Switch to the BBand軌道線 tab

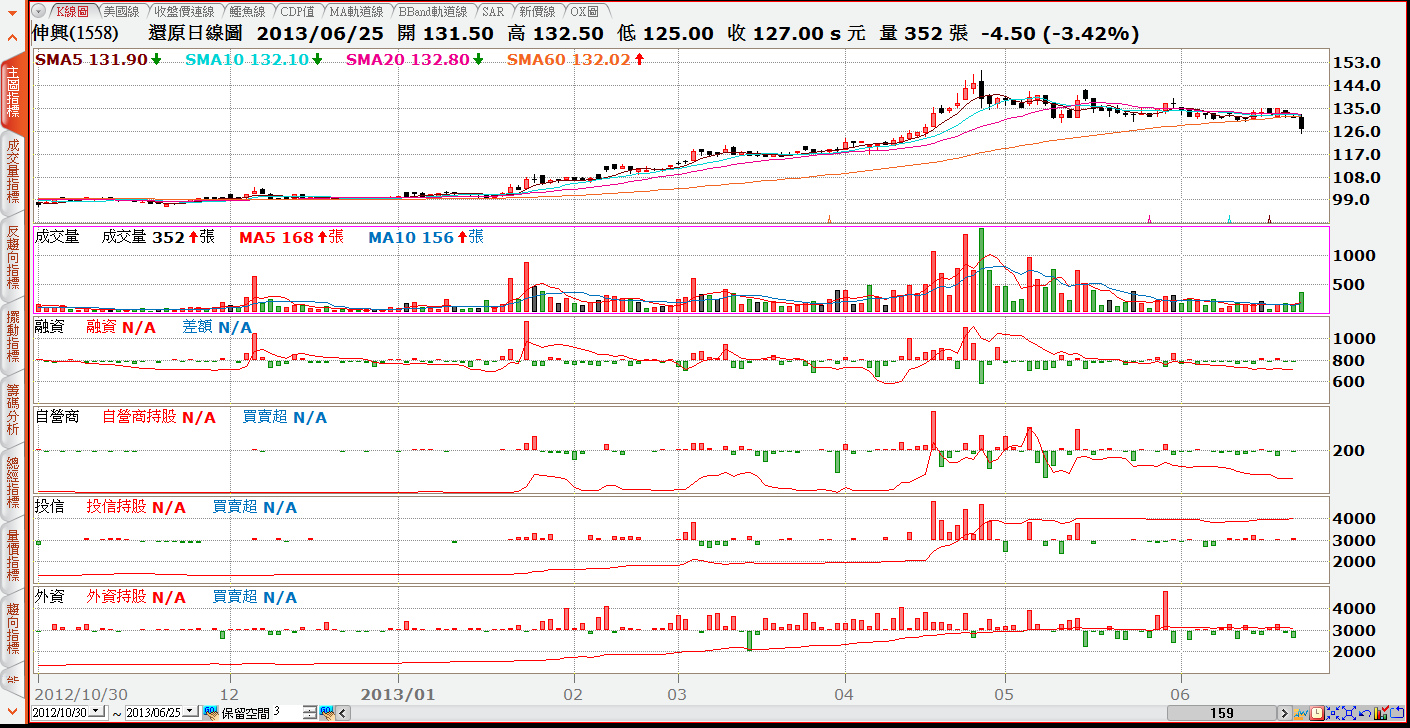[432, 11]
